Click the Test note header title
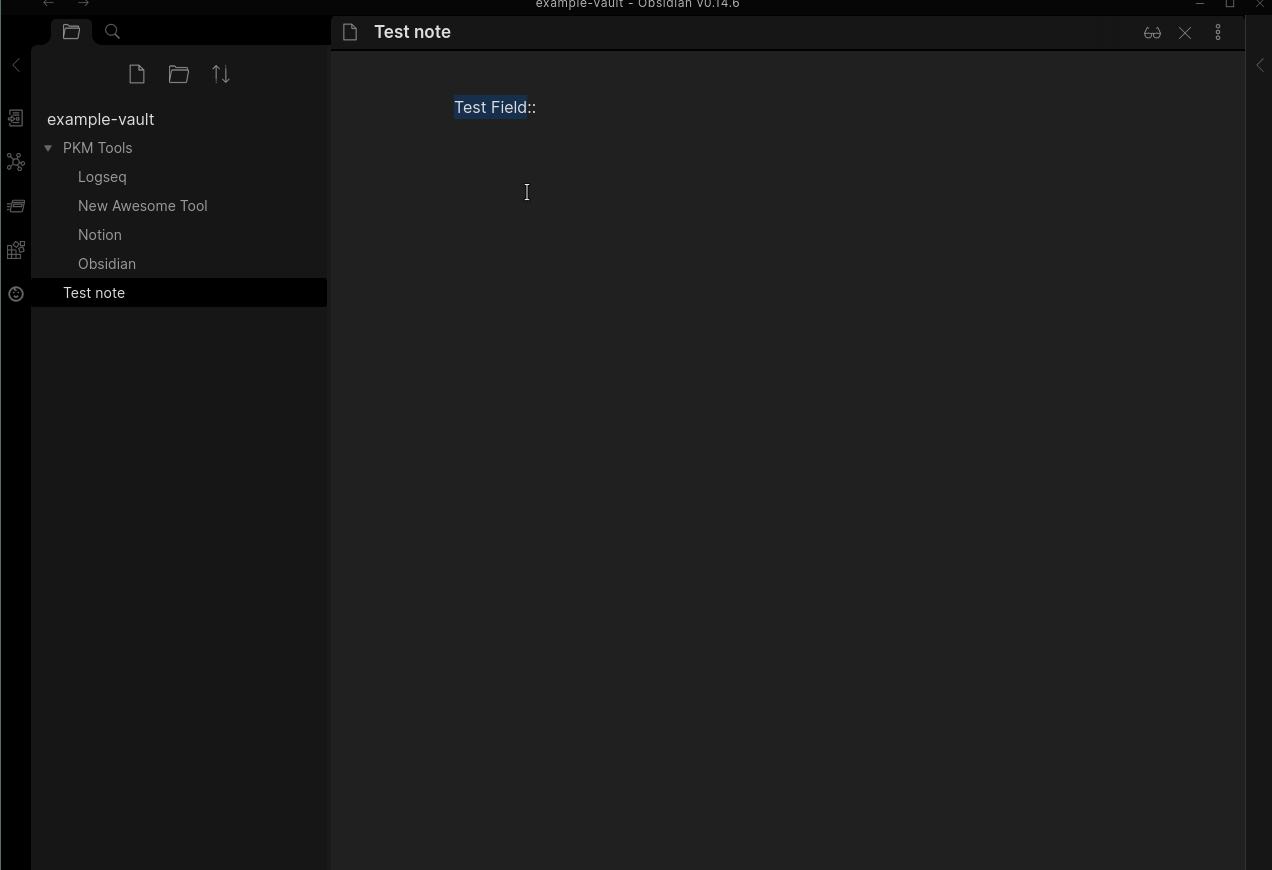Screen dimensions: 1272x870 coord(412,32)
